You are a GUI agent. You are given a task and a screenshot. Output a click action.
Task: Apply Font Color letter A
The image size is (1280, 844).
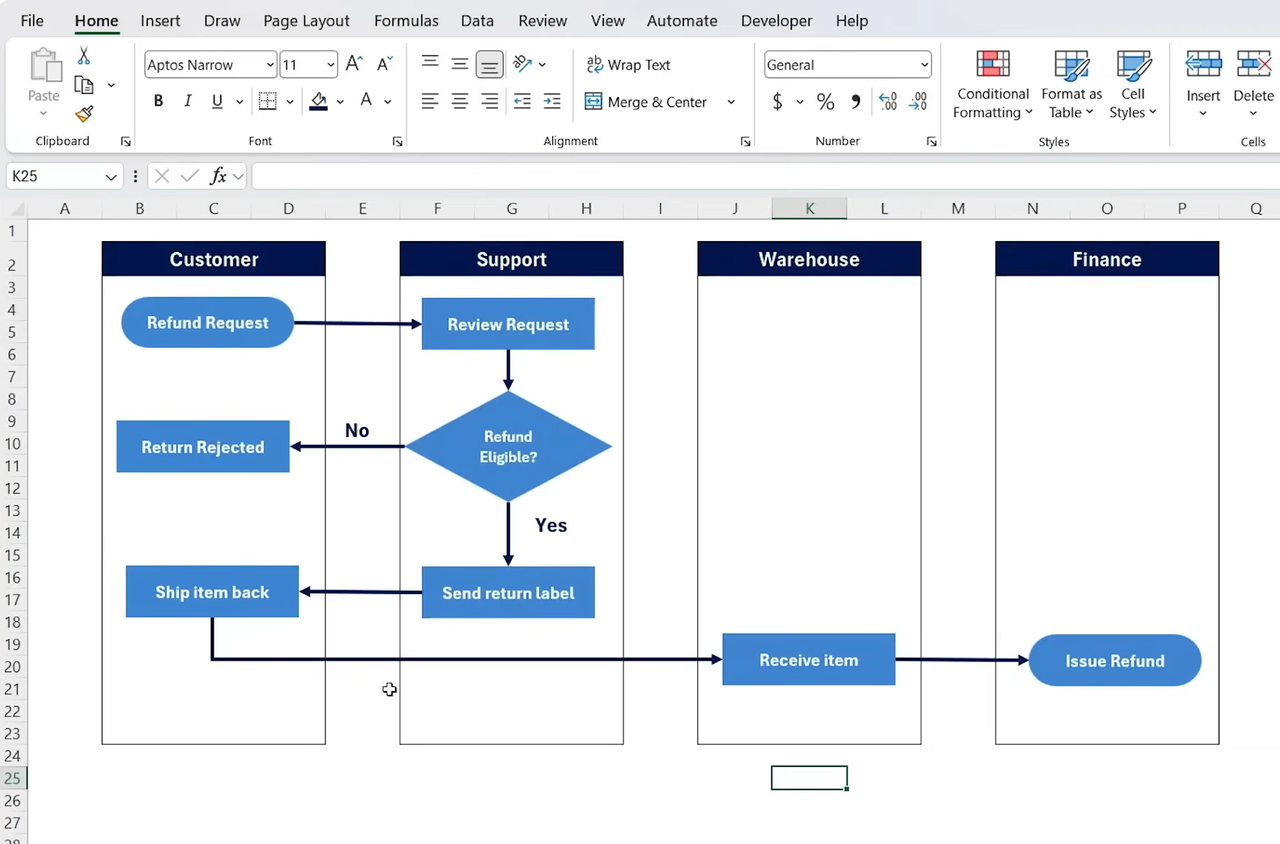tap(366, 101)
